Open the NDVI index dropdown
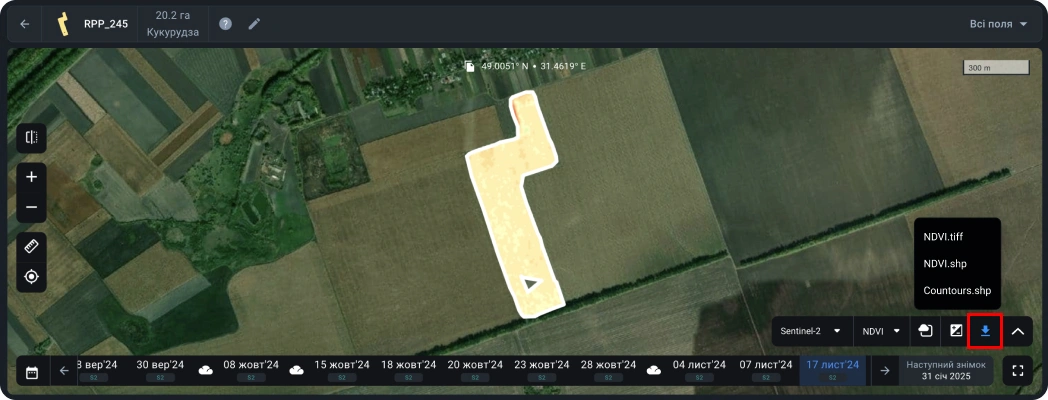The width and height of the screenshot is (1048, 400). [881, 331]
